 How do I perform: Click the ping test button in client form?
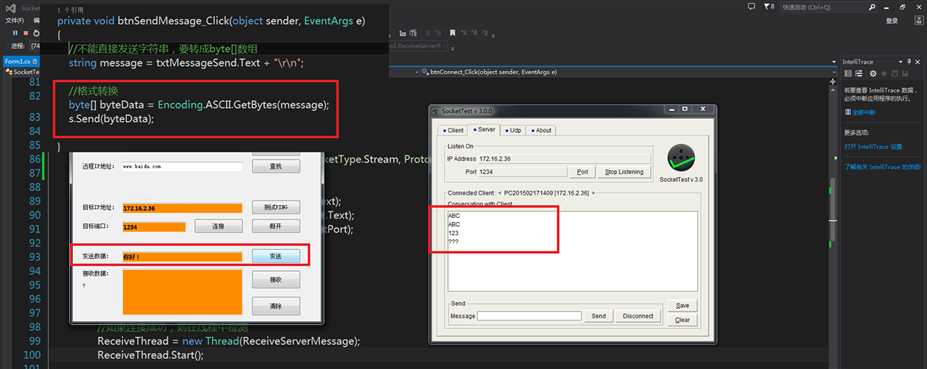point(275,208)
